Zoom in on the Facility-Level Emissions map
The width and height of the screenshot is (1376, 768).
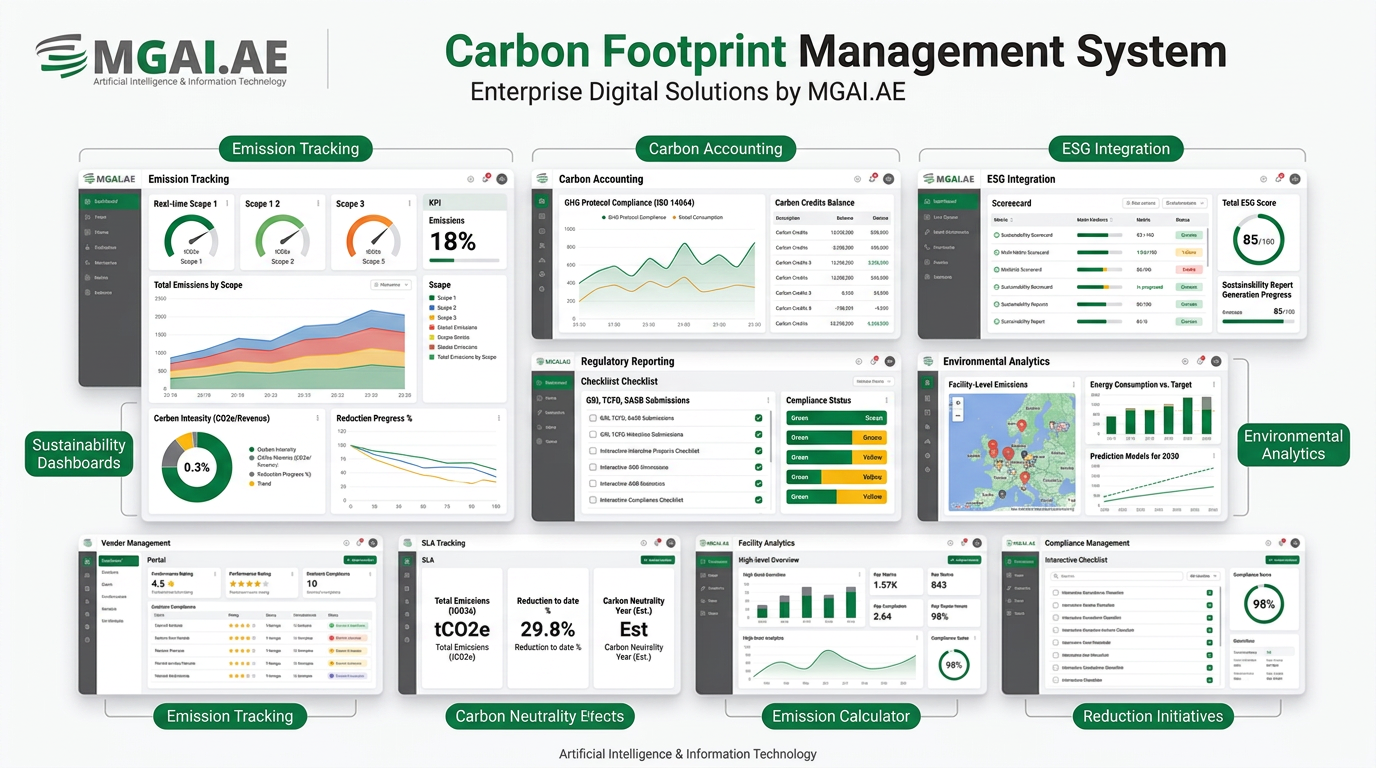958,403
